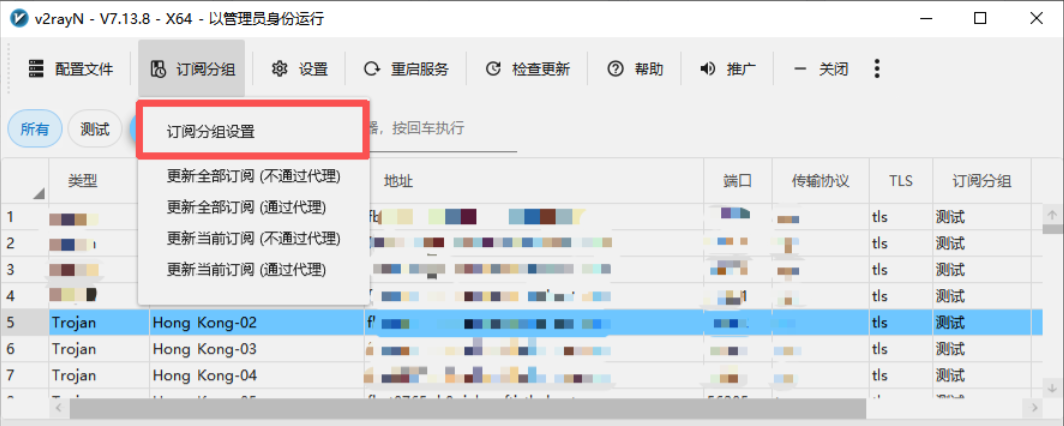The height and width of the screenshot is (426, 1064).
Task: Click the select-all corner triangle of the table
Action: point(39,194)
